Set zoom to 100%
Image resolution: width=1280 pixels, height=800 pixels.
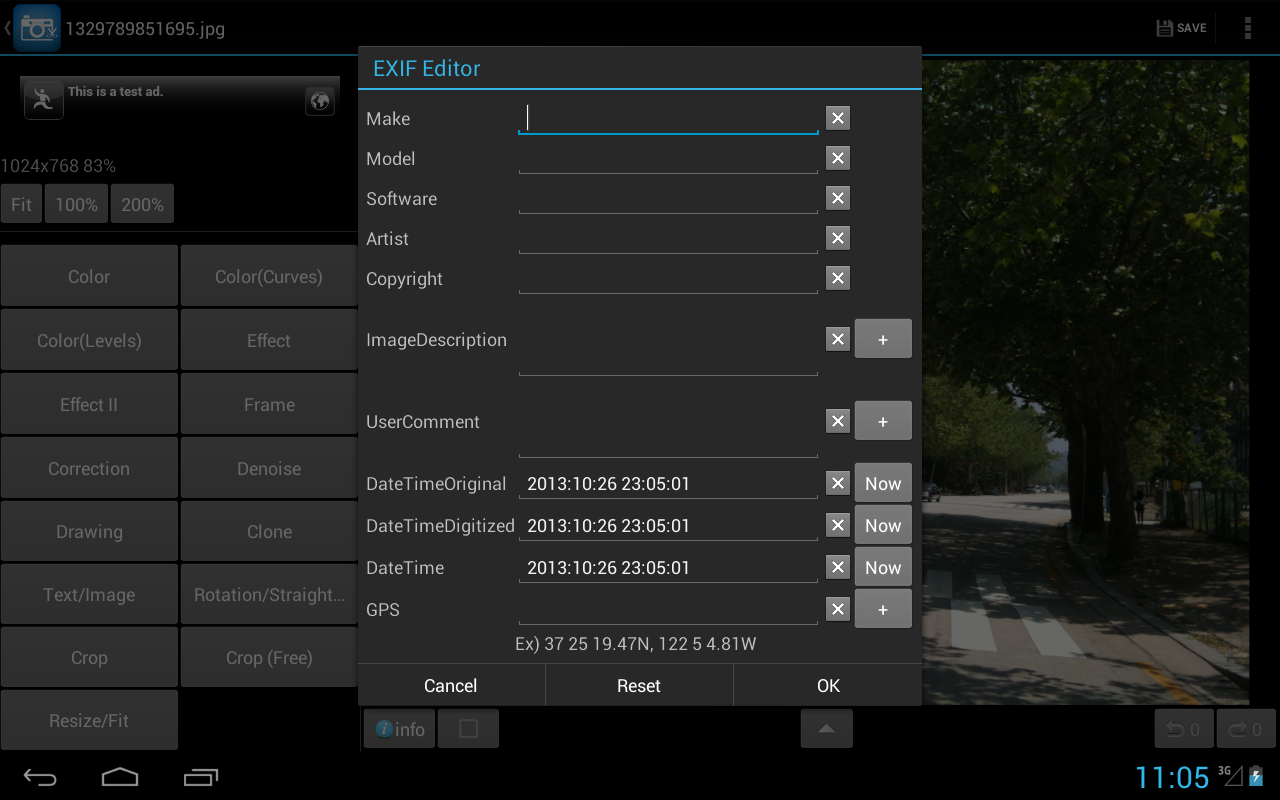click(77, 204)
